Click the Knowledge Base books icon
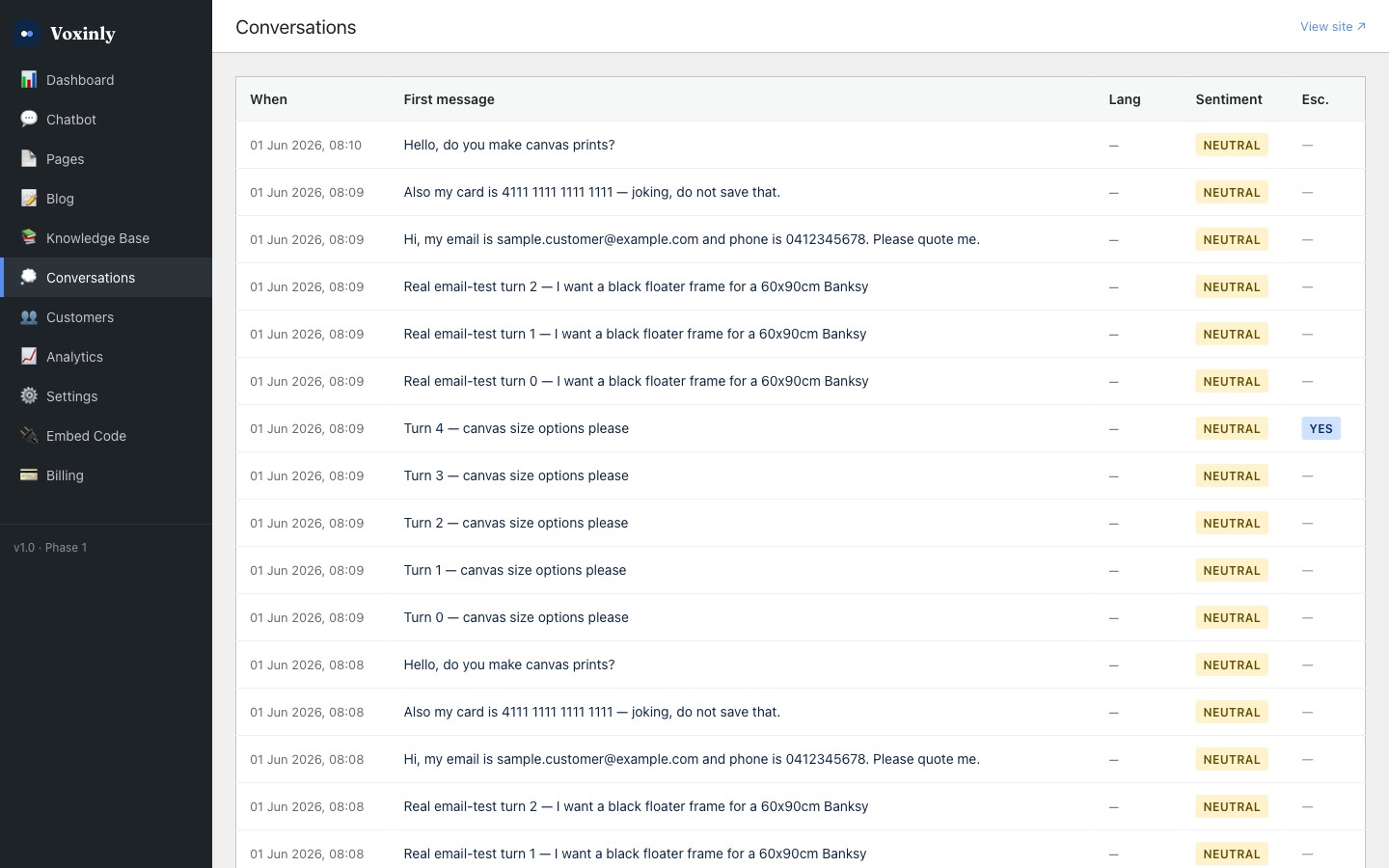Viewport: 1389px width, 868px height. coord(29,237)
